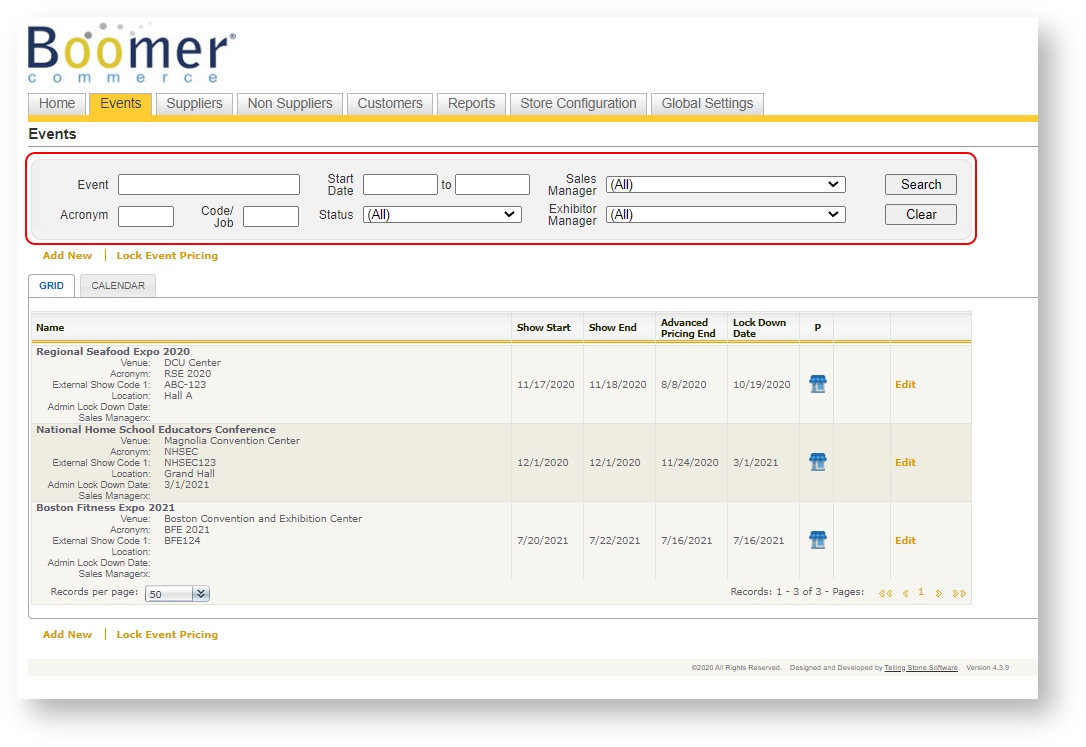Go to first page of records
Viewport: 1086px width, 747px height.
coord(885,593)
